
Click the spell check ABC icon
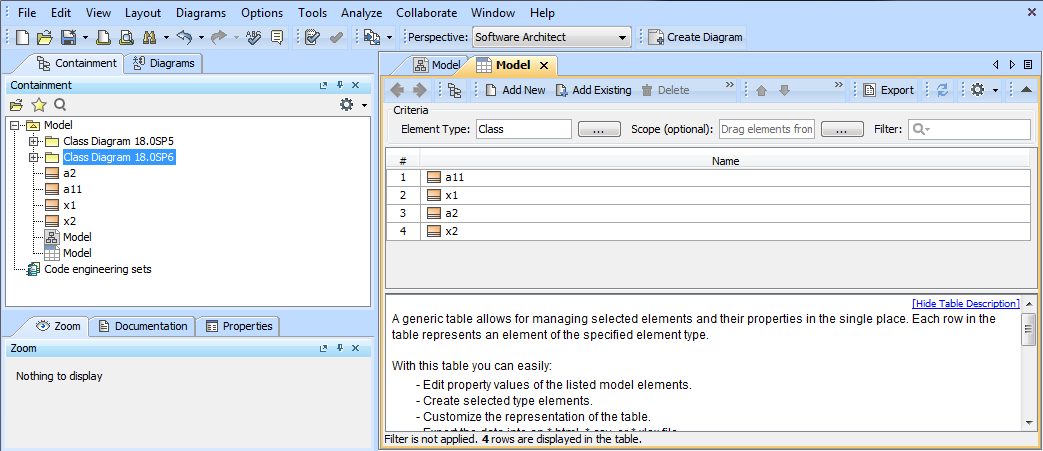[253, 37]
